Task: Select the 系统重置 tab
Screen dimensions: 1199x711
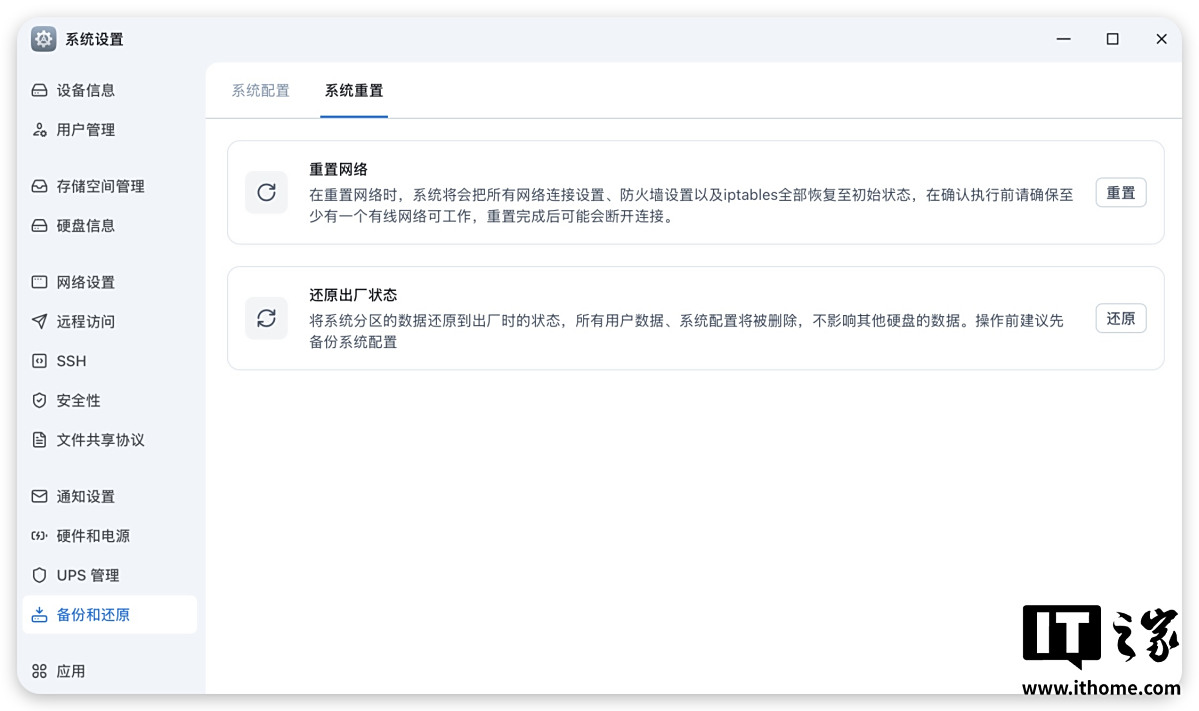Action: pos(353,91)
